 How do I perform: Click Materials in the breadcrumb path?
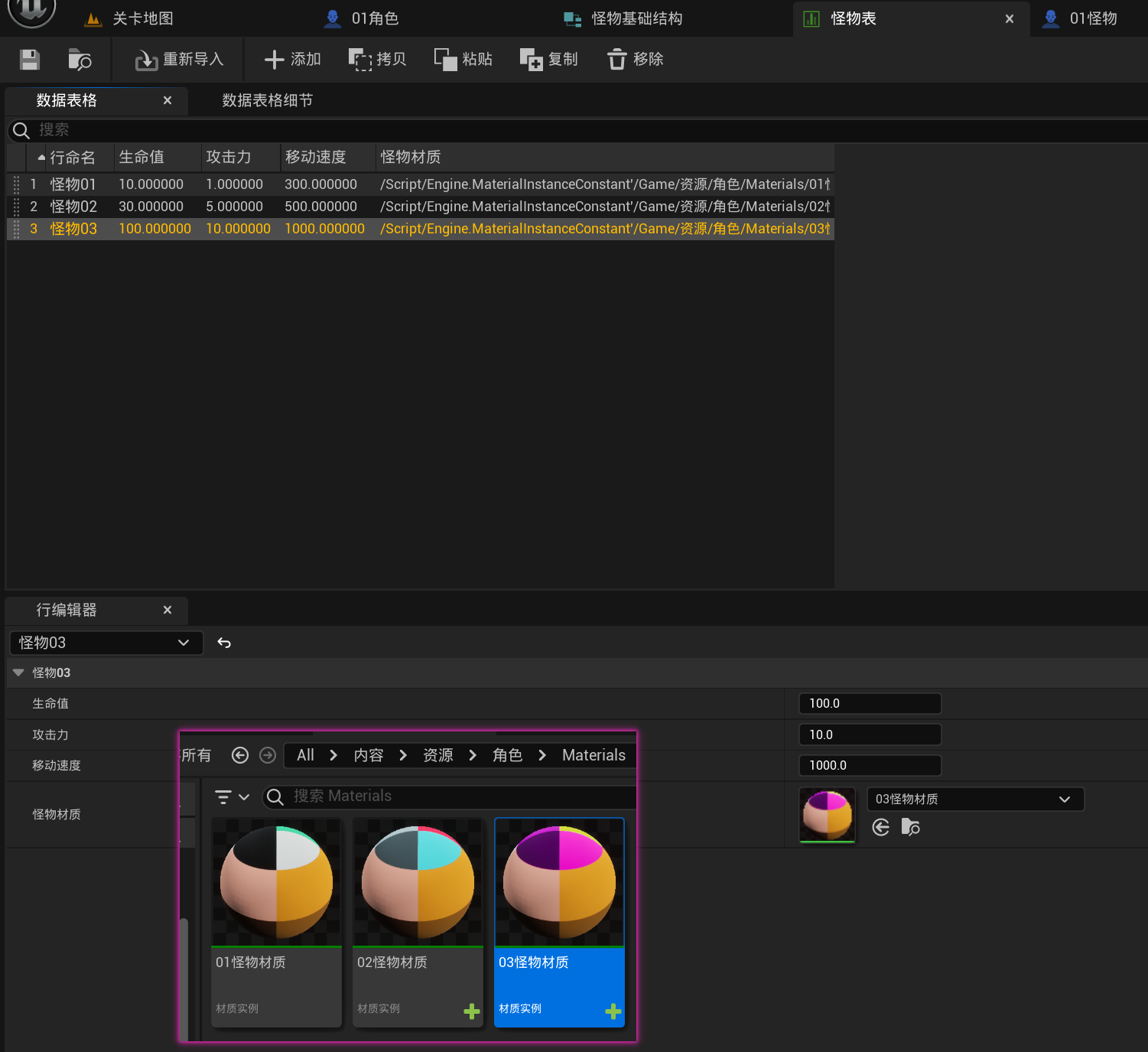[594, 755]
